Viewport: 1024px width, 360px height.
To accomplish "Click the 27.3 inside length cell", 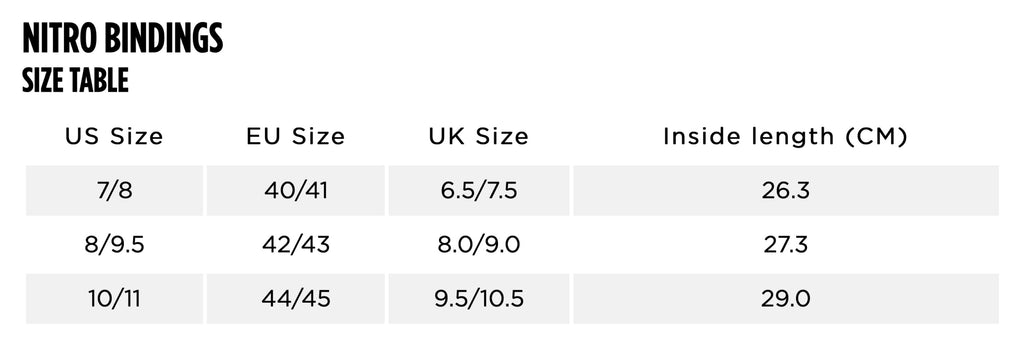I will pyautogui.click(x=786, y=244).
